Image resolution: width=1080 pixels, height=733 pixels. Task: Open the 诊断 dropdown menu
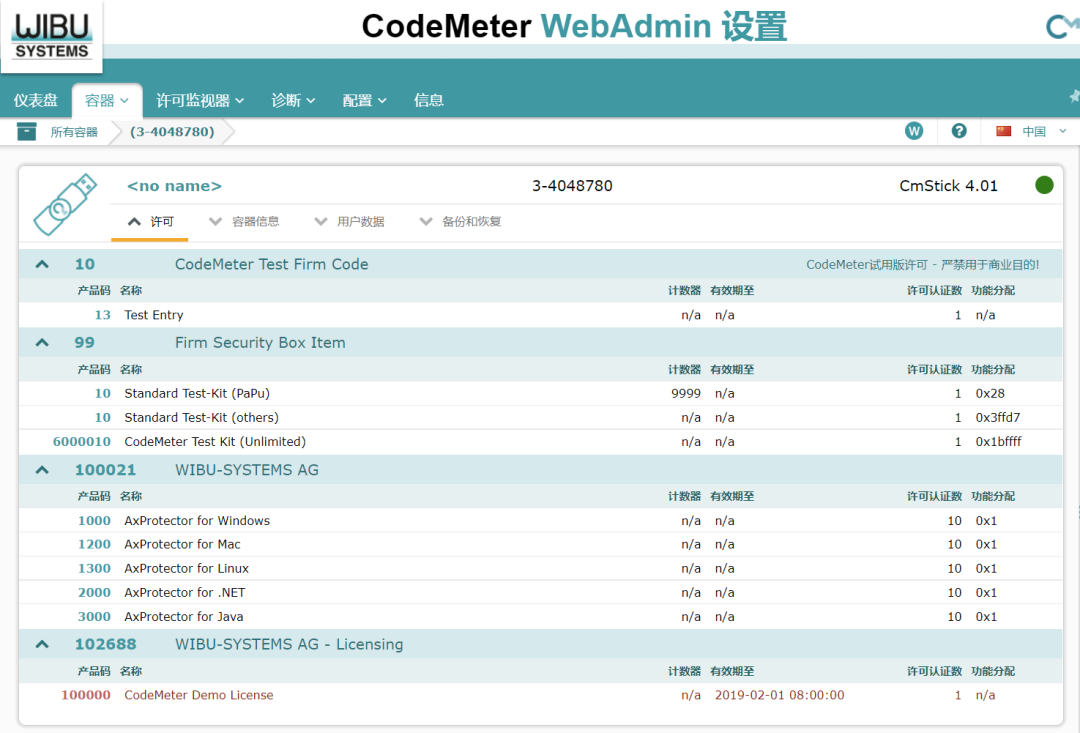[x=293, y=99]
